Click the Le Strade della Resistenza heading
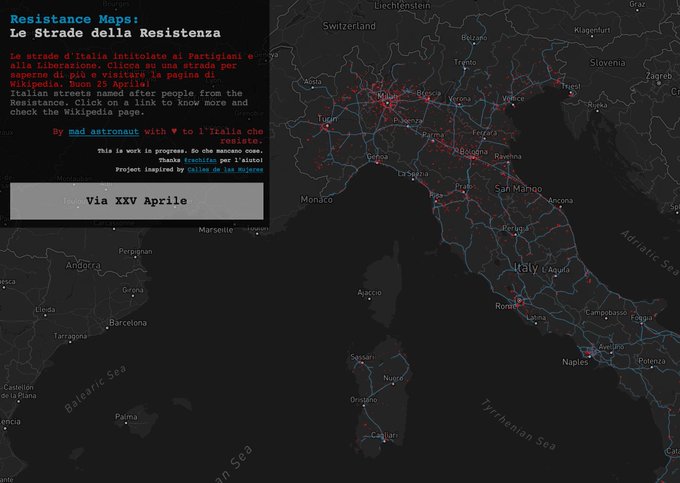Viewport: 680px width, 483px height. pos(115,33)
